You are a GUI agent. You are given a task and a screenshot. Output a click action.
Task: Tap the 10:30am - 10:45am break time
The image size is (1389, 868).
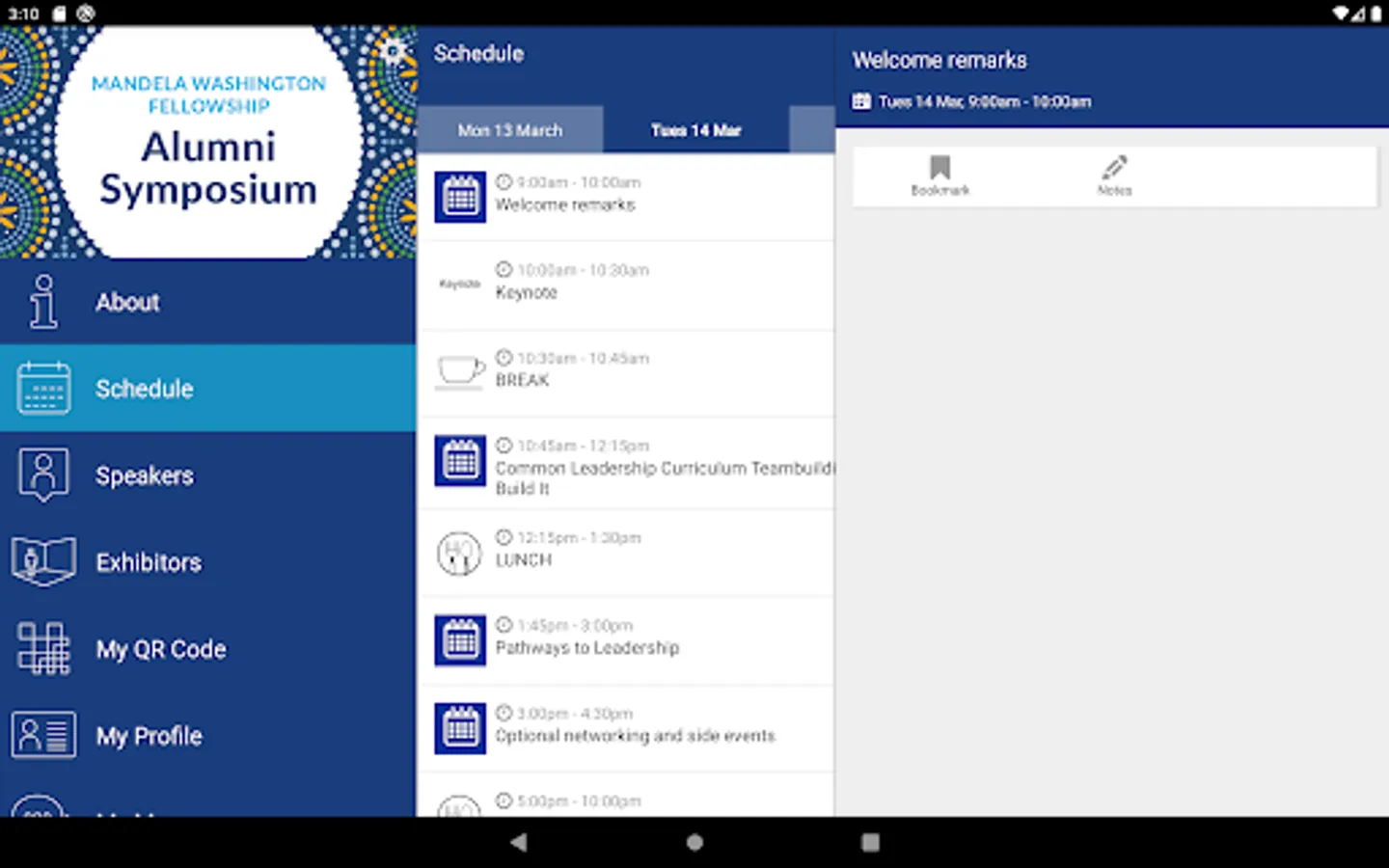pyautogui.click(x=583, y=358)
